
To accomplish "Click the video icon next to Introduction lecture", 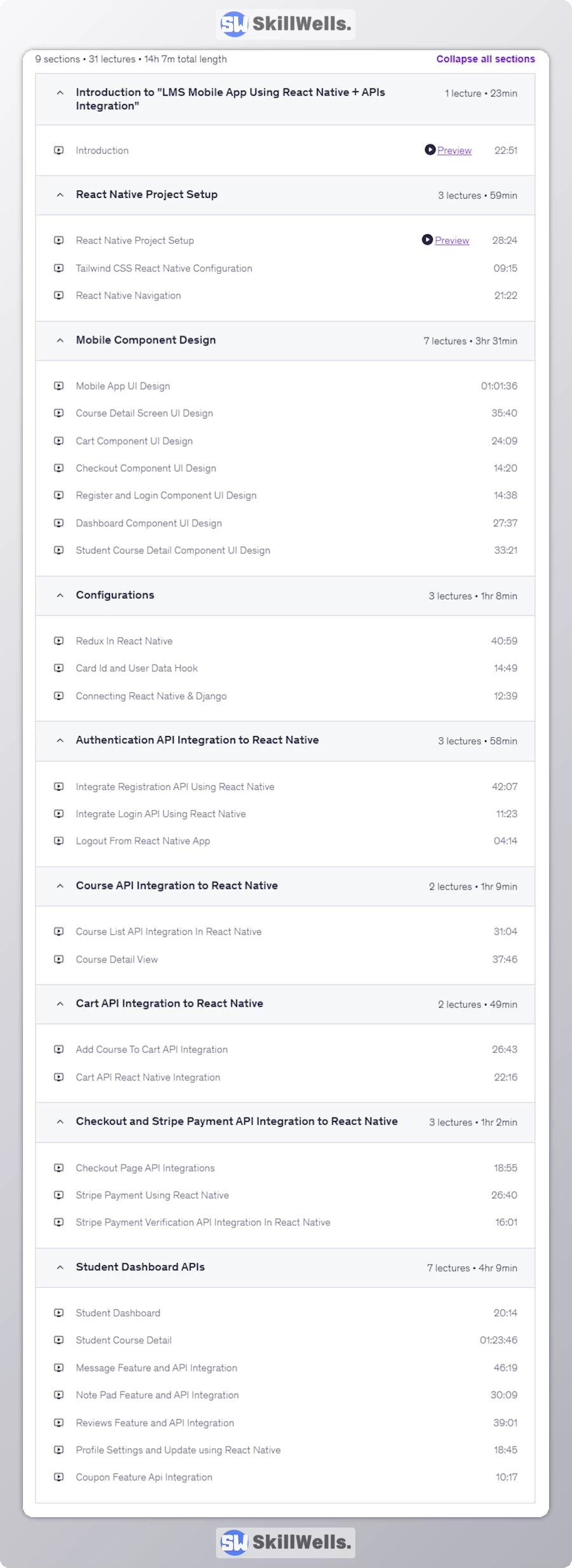I will (x=59, y=151).
